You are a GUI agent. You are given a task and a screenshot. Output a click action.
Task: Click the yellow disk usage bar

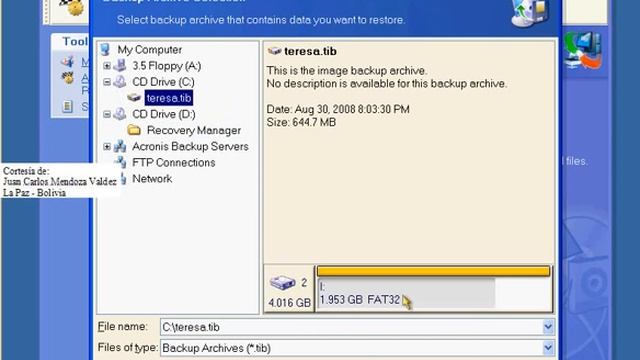tap(433, 271)
